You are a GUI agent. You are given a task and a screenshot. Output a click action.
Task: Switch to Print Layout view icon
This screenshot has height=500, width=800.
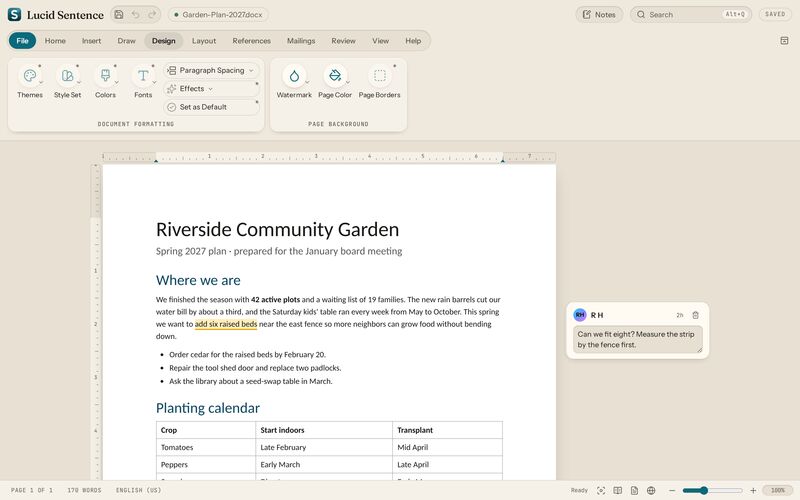pos(634,490)
